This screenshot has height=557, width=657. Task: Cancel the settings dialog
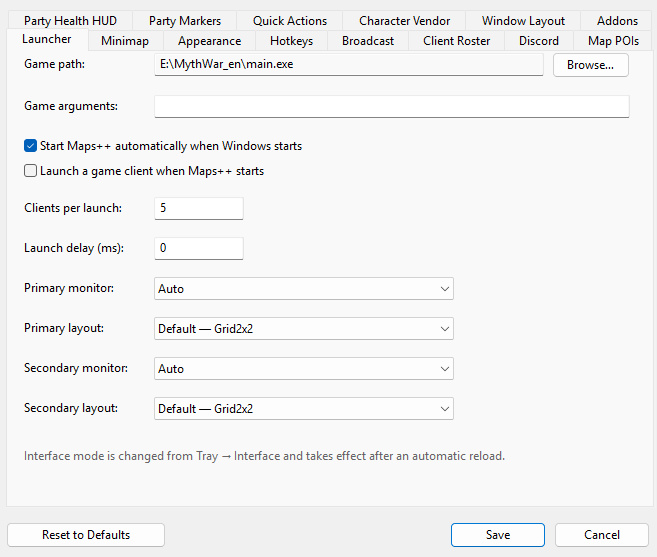[602, 535]
